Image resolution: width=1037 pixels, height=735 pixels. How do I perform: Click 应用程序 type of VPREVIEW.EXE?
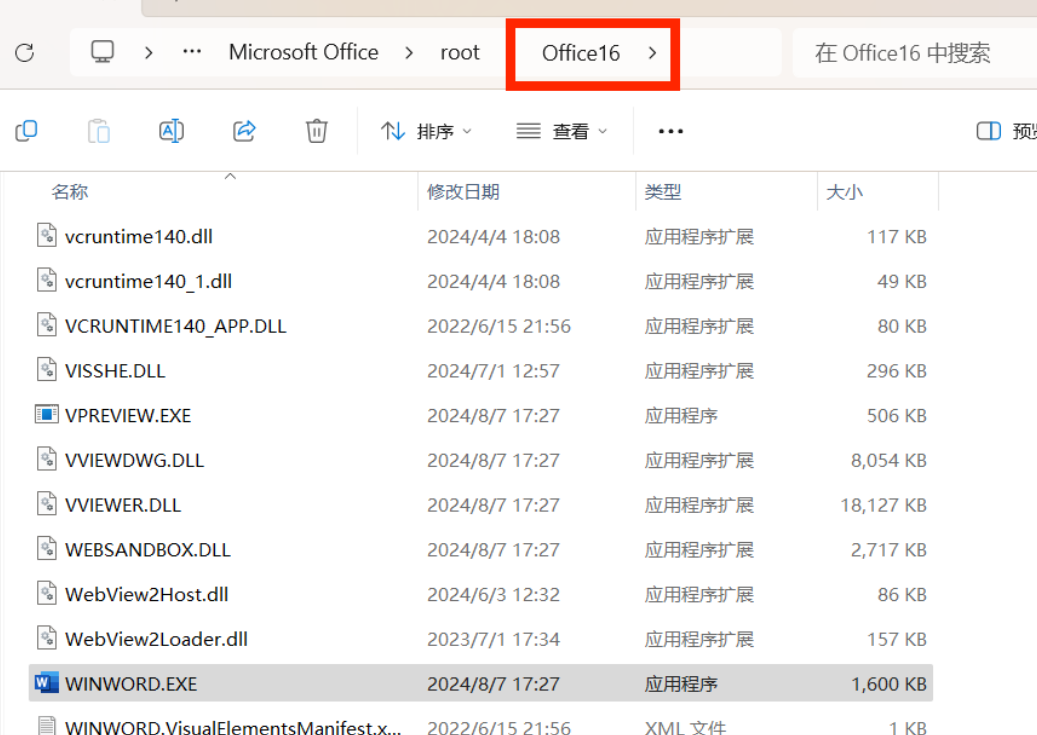click(x=681, y=416)
